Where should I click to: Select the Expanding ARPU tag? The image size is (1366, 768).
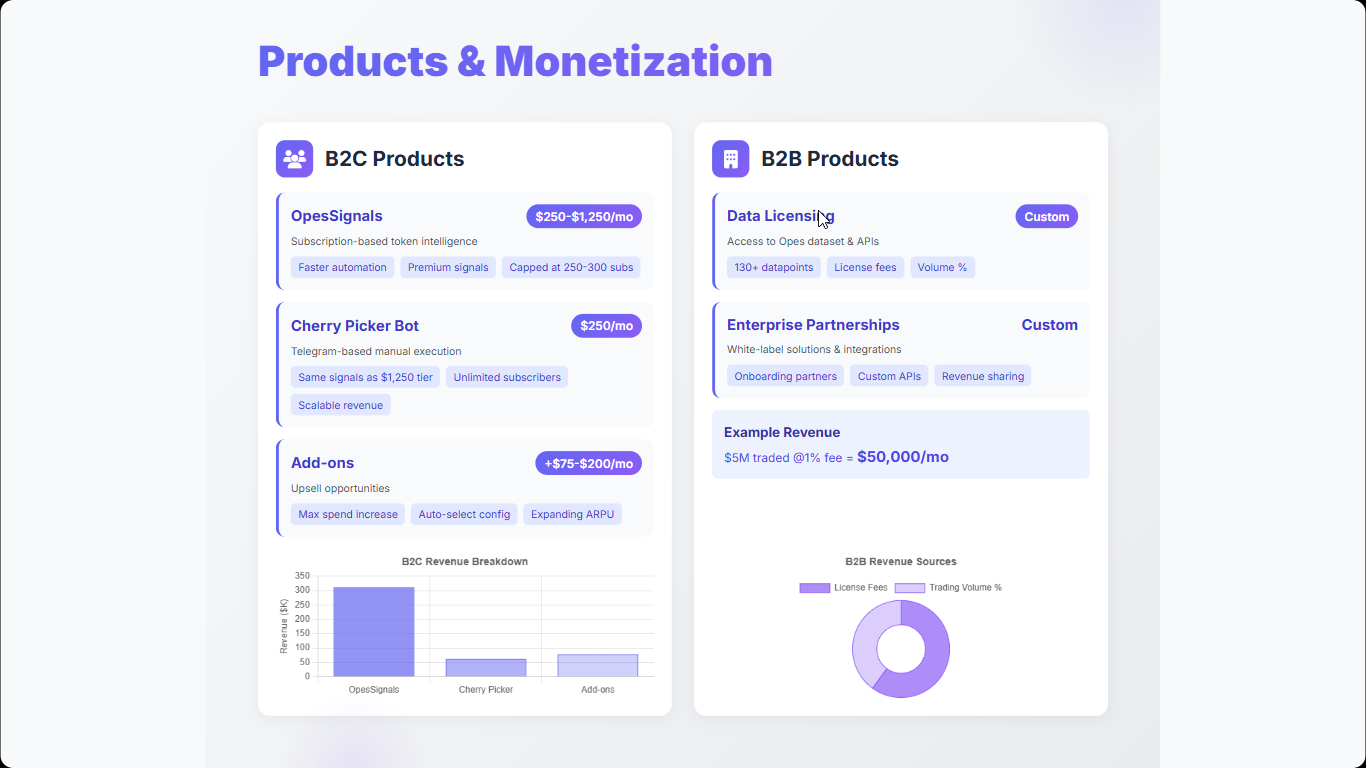[x=572, y=514]
